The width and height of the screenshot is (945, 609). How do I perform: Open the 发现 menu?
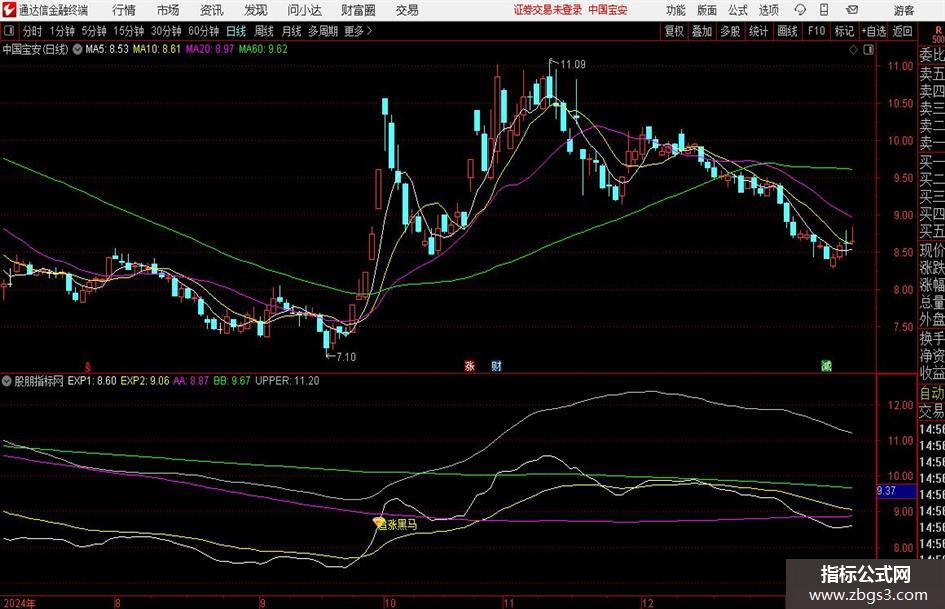pyautogui.click(x=256, y=10)
